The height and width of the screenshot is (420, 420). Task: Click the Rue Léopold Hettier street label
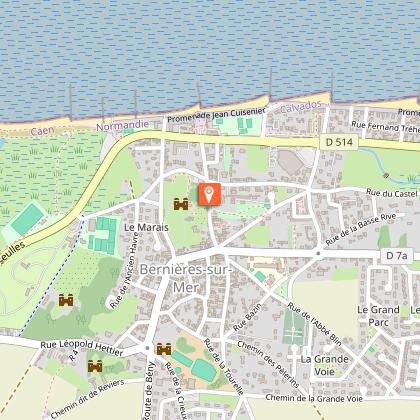click(x=82, y=347)
